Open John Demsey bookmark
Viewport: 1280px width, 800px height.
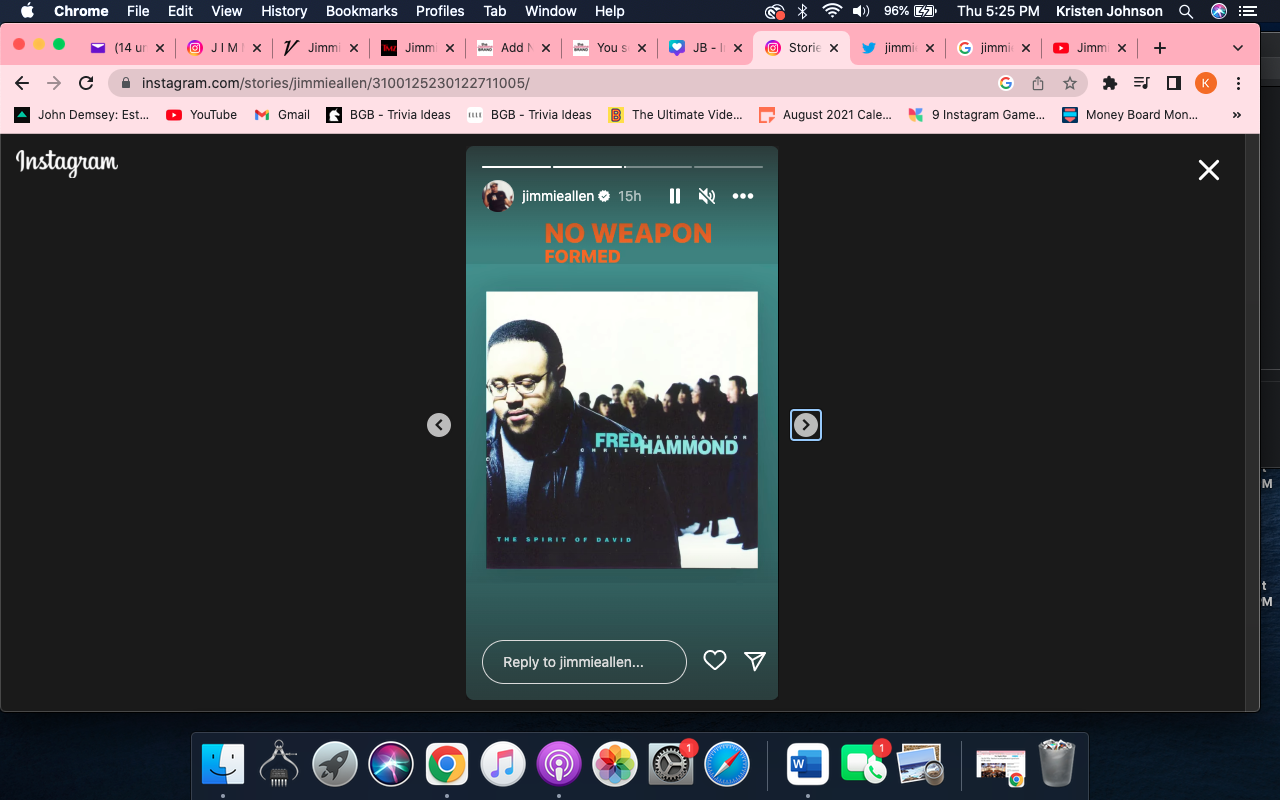coord(82,115)
